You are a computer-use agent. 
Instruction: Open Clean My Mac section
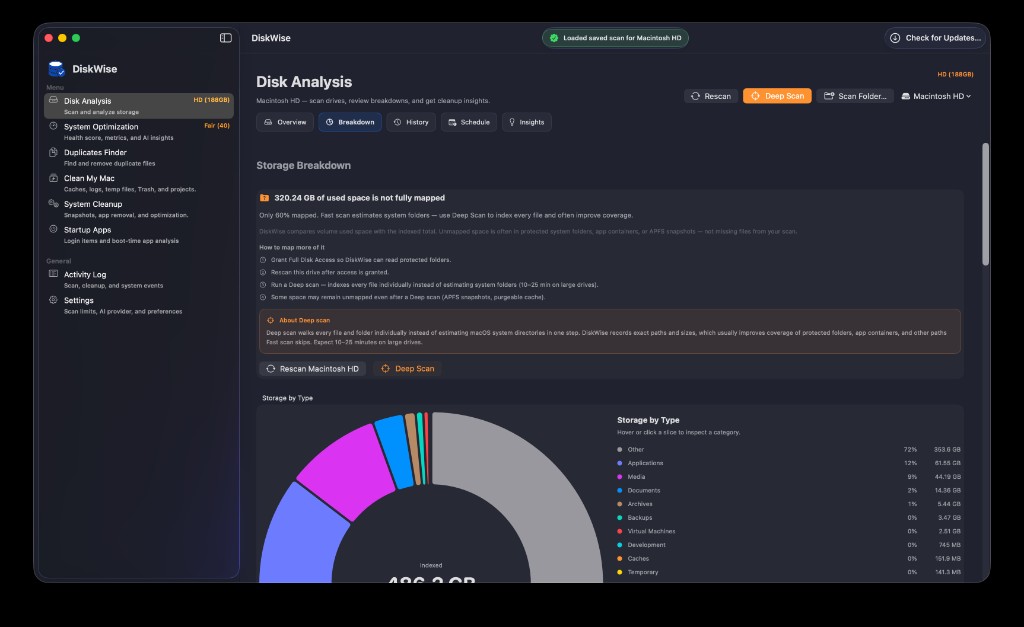(x=138, y=183)
